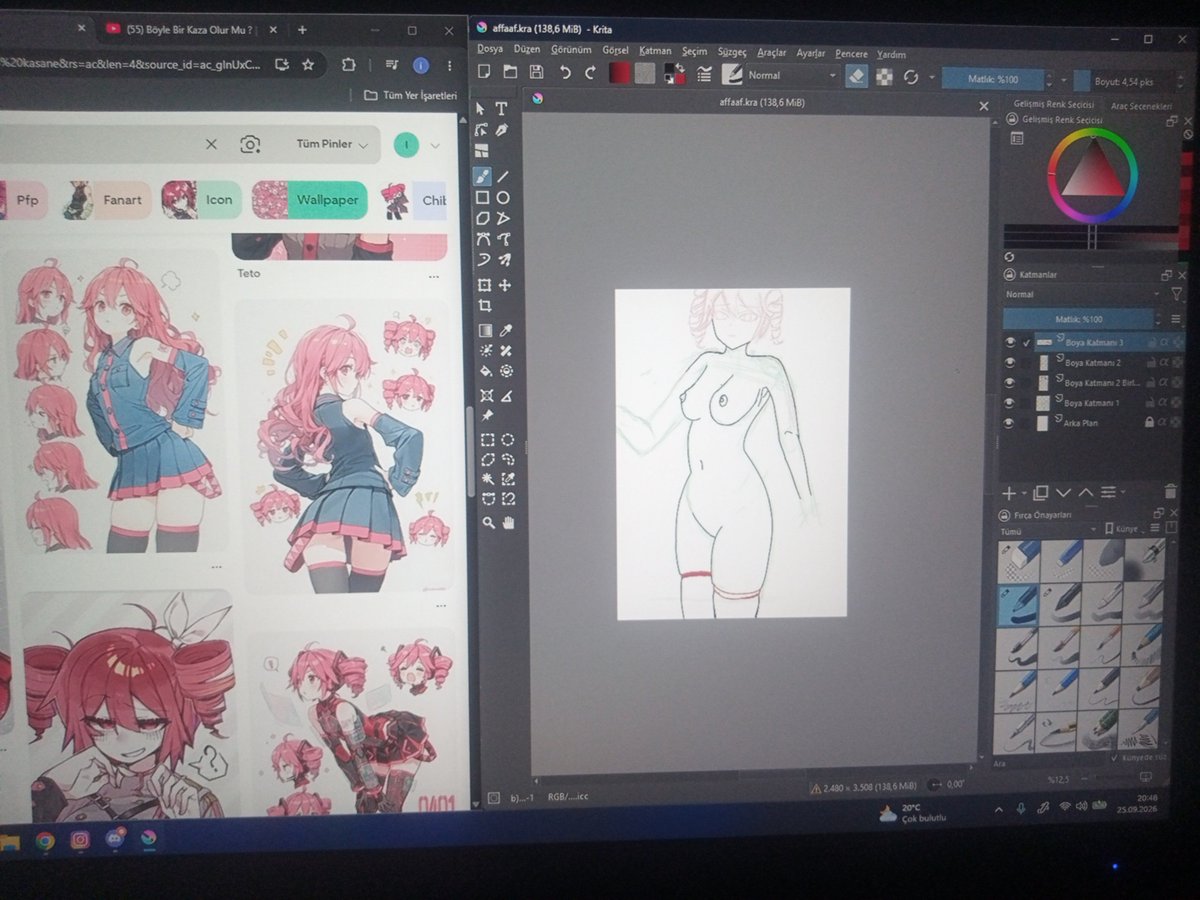The height and width of the screenshot is (900, 1200).
Task: Hide Boya Katmanı 1 layer eye
Action: pyautogui.click(x=1010, y=403)
